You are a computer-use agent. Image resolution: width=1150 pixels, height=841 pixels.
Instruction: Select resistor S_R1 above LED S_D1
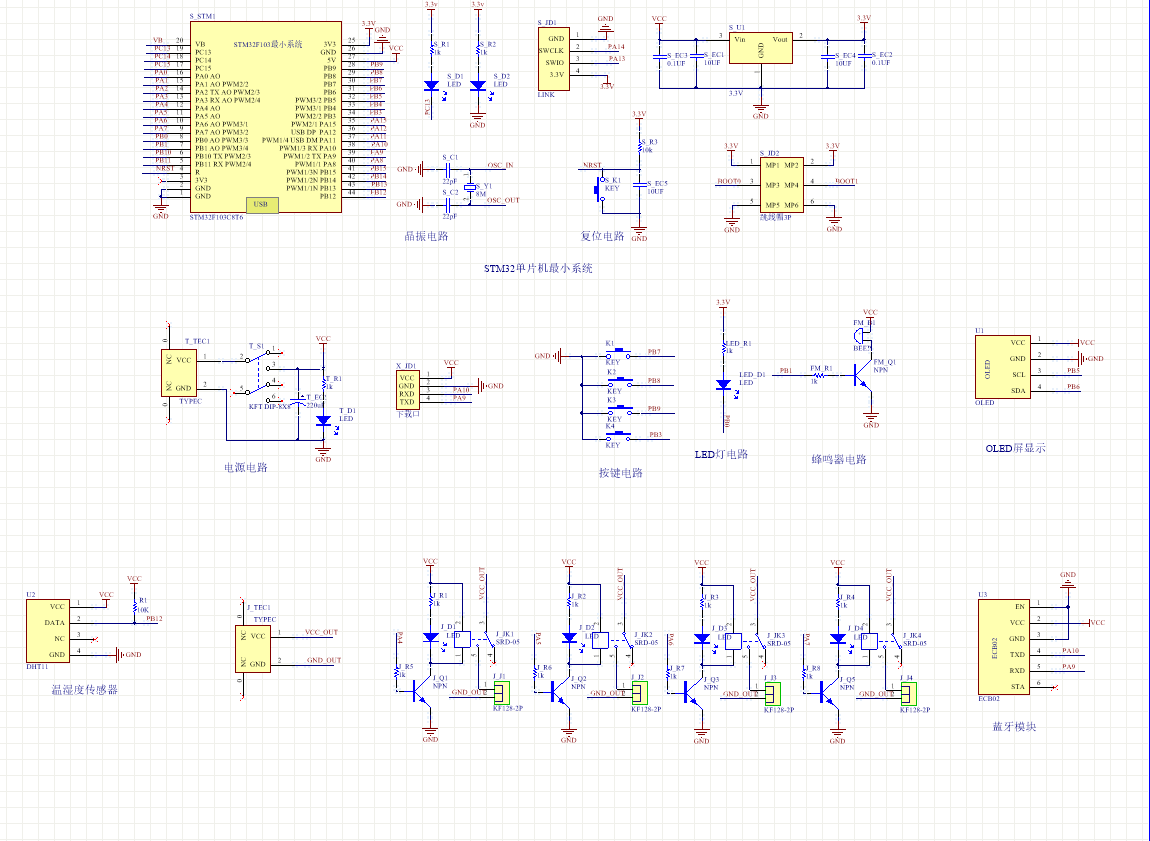431,48
